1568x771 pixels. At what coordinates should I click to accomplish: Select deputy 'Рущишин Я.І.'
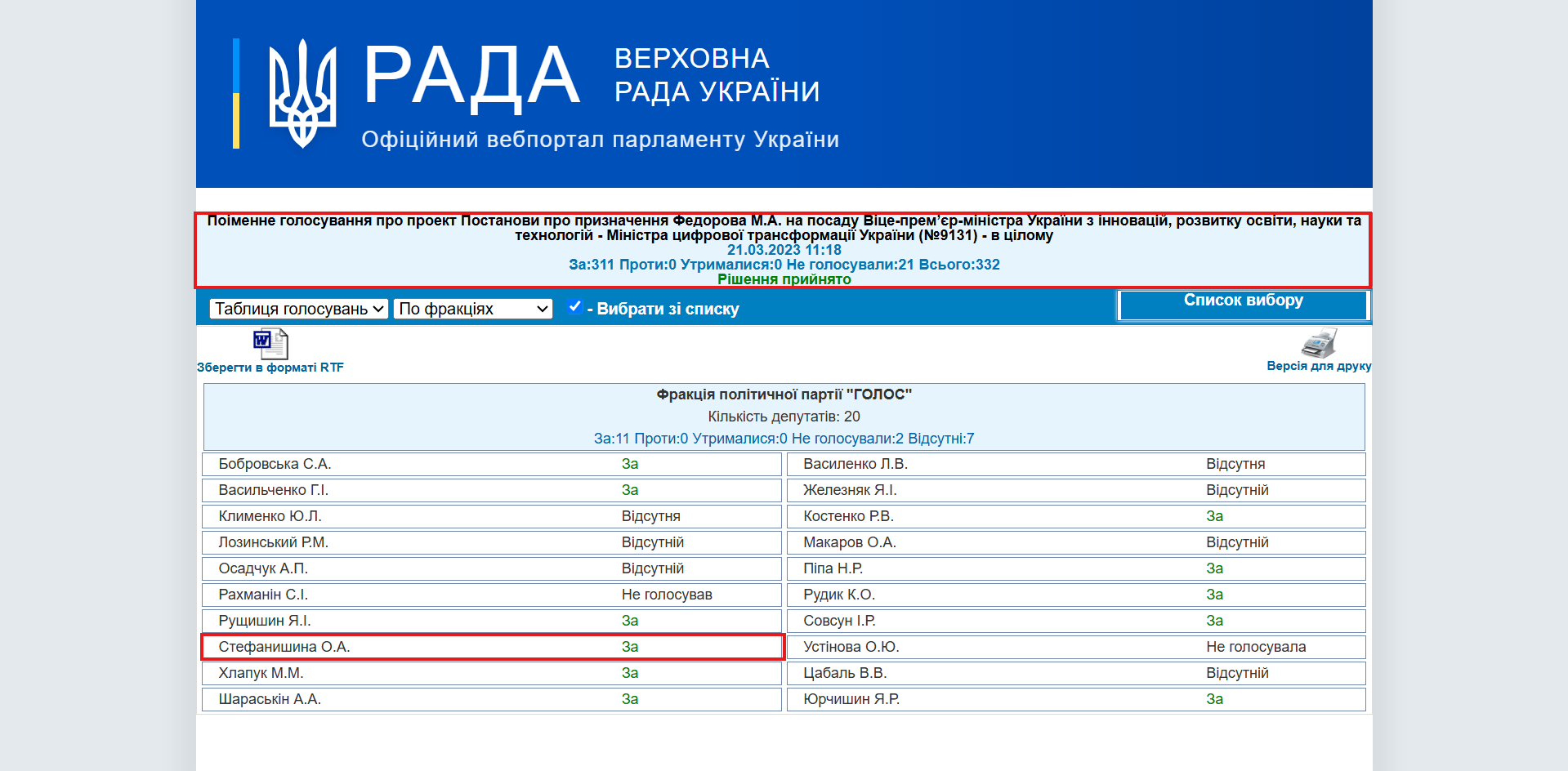point(265,621)
